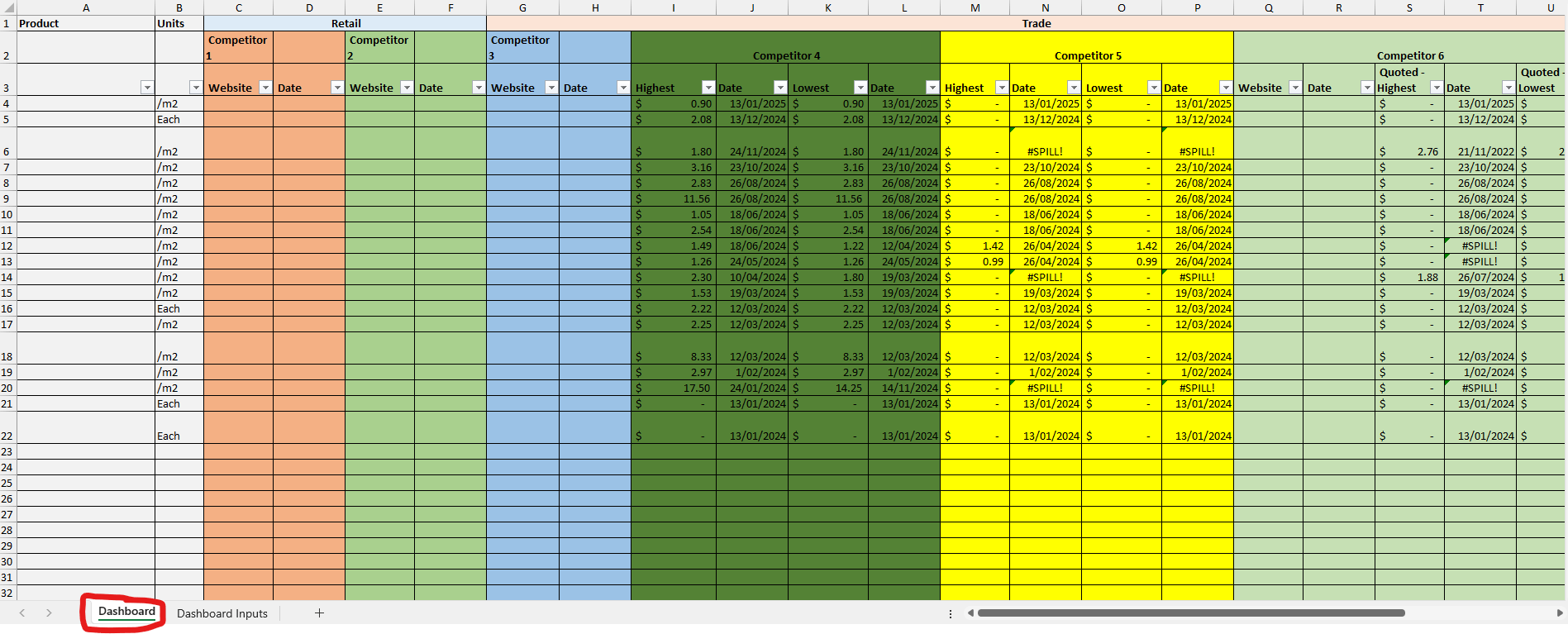The height and width of the screenshot is (634, 1568).
Task: Click the horizontal scrollbar's right arrow
Action: click(x=1560, y=613)
